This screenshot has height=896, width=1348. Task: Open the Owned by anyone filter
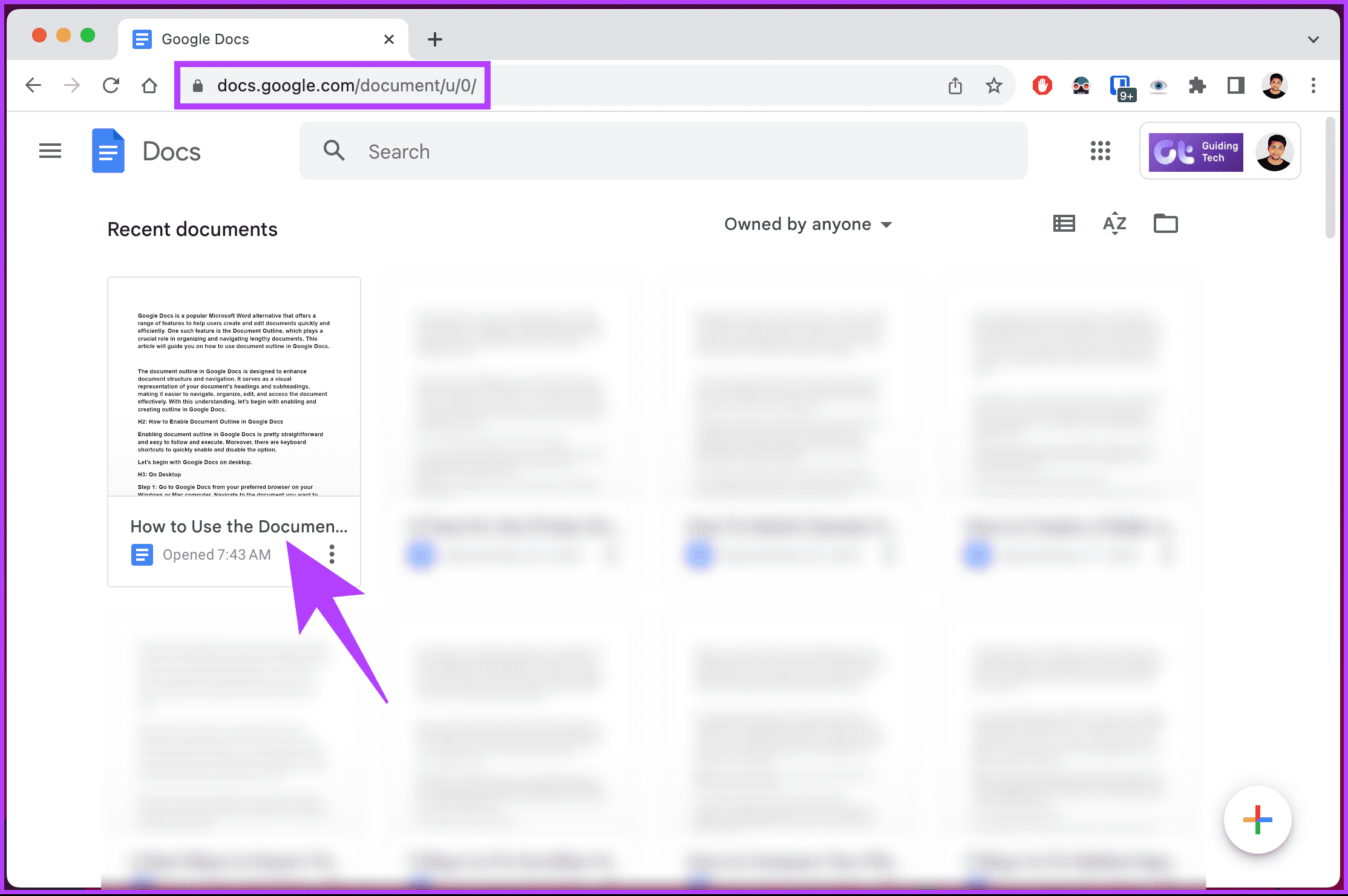(x=808, y=223)
